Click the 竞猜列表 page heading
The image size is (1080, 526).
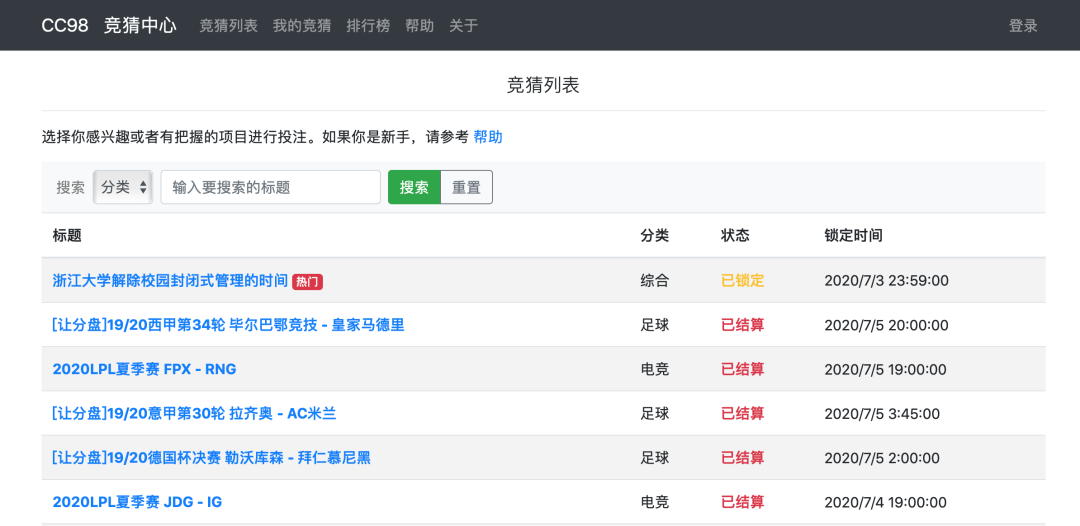[x=543, y=85]
